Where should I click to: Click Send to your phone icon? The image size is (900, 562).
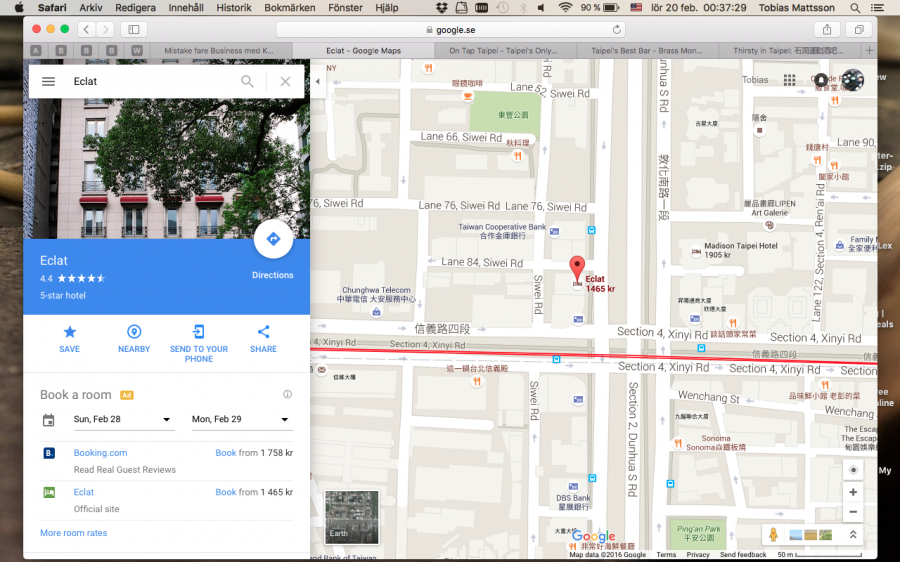(198, 332)
